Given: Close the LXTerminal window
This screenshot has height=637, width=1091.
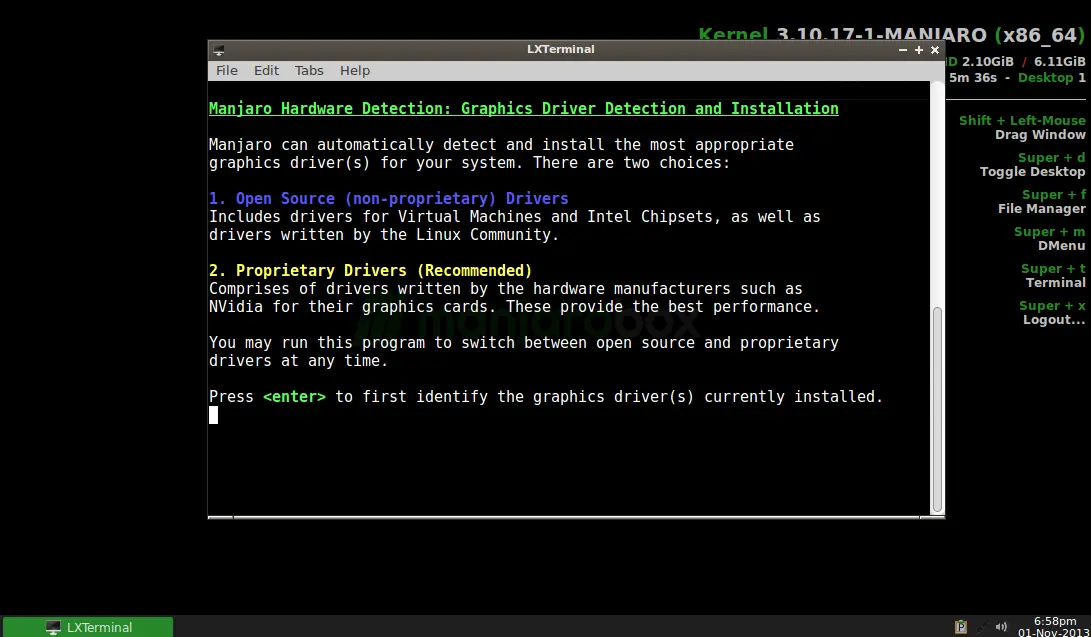Looking at the screenshot, I should click(934, 49).
